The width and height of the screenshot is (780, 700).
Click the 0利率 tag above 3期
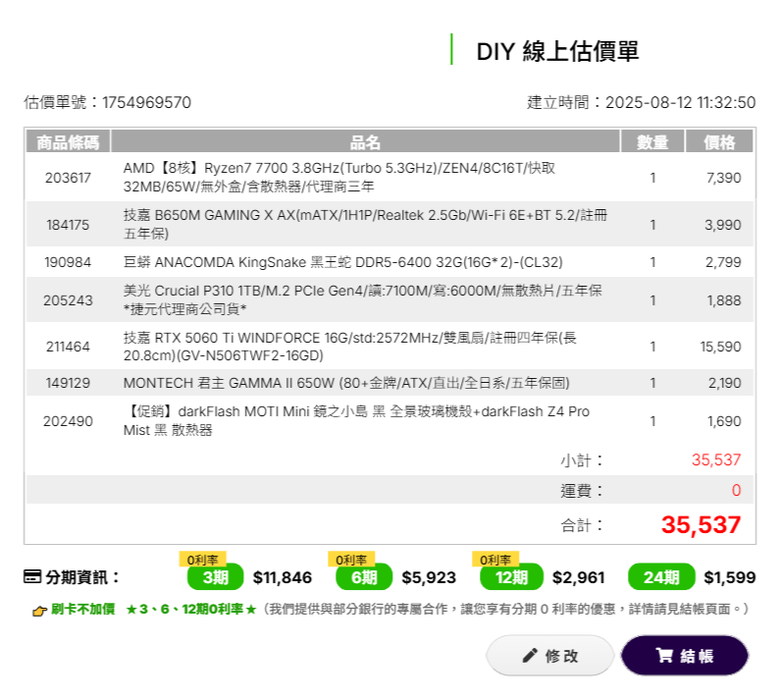click(x=202, y=559)
